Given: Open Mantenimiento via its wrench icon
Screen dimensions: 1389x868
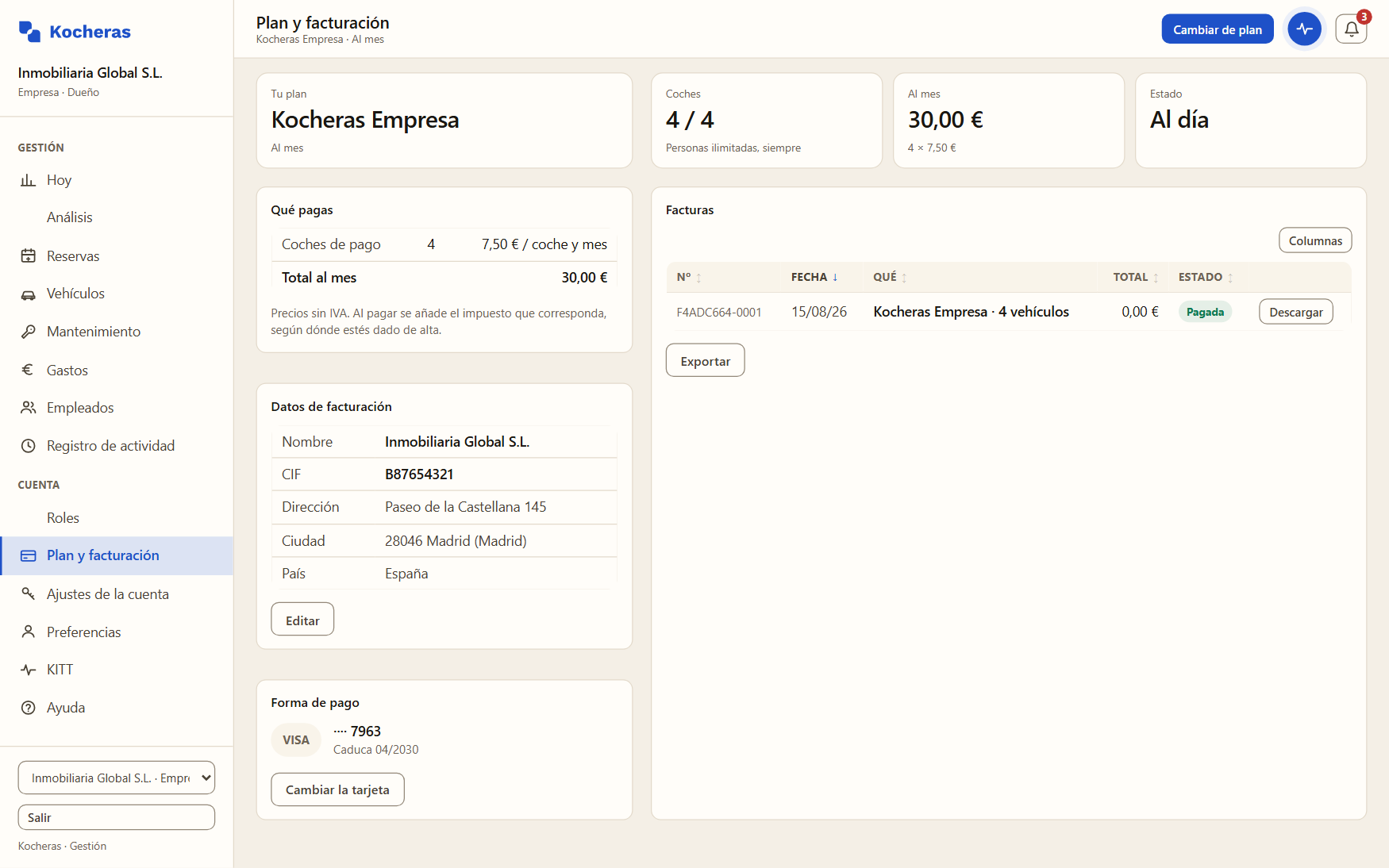Looking at the screenshot, I should (29, 332).
